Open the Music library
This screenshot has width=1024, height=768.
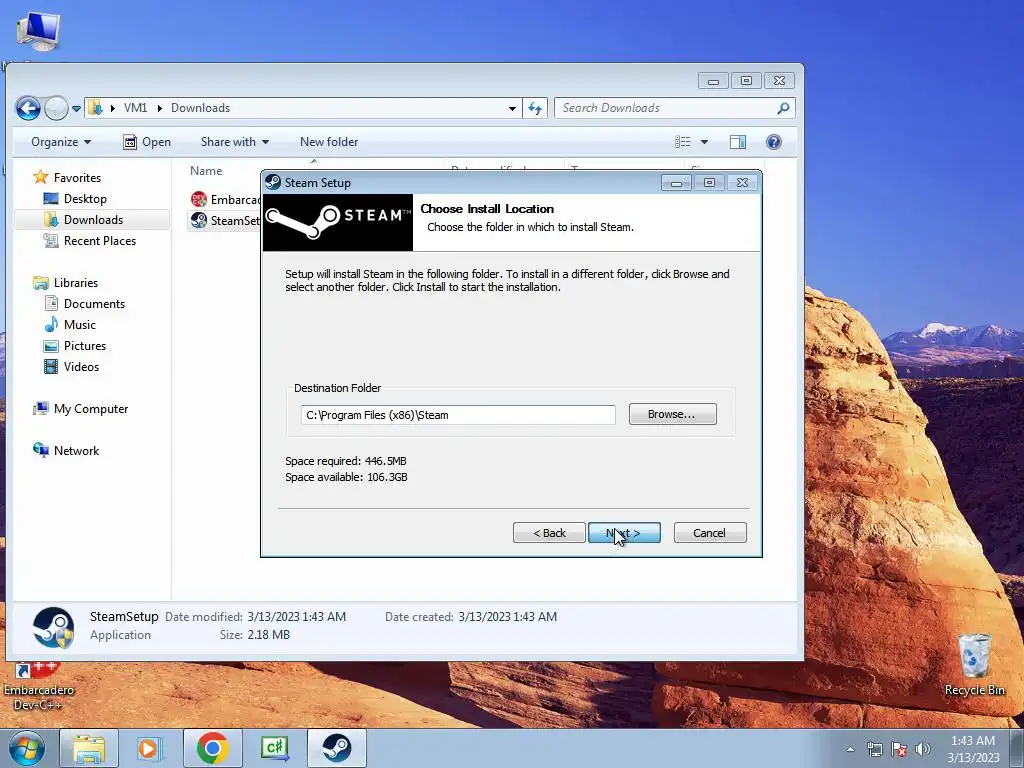tap(70, 325)
